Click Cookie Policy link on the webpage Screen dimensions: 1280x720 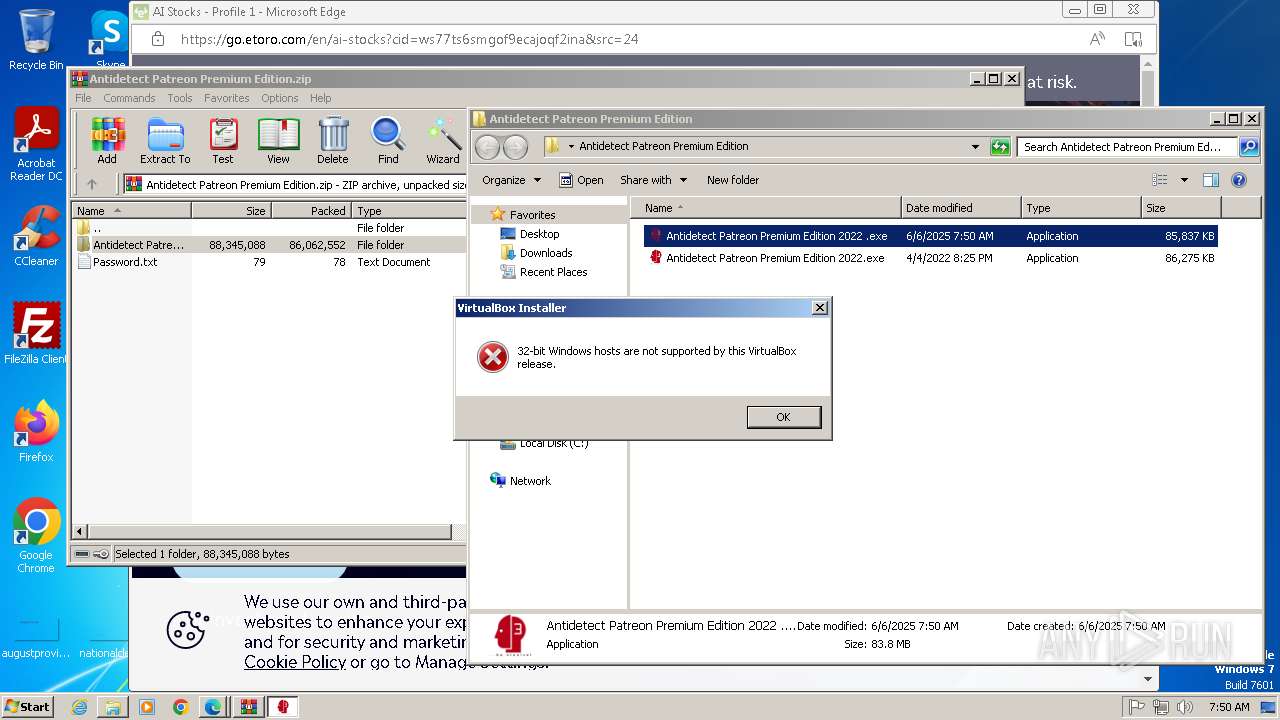point(295,662)
